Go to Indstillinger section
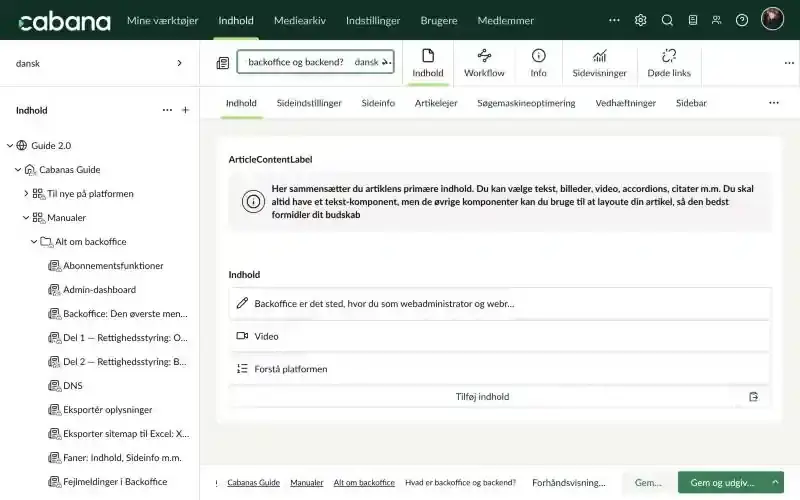The height and width of the screenshot is (500, 800). point(373,20)
